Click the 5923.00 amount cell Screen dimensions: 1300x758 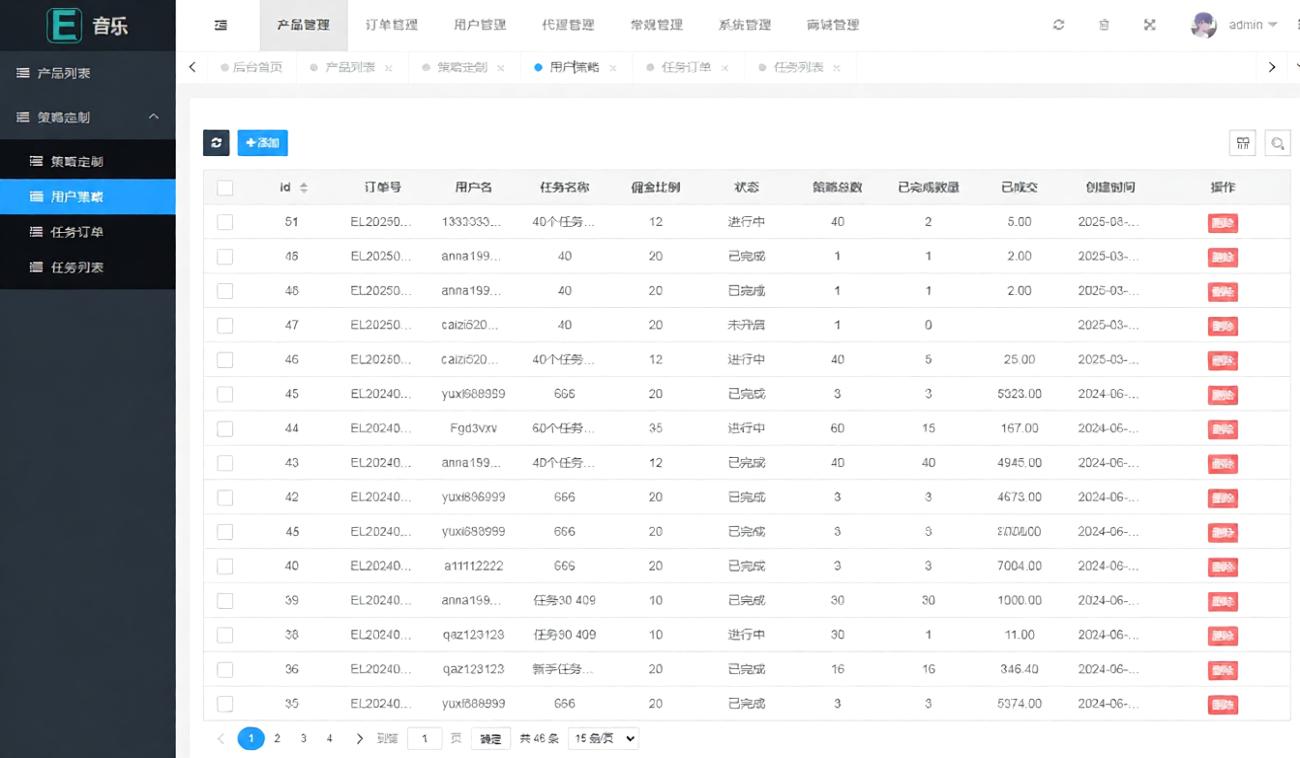(1019, 394)
